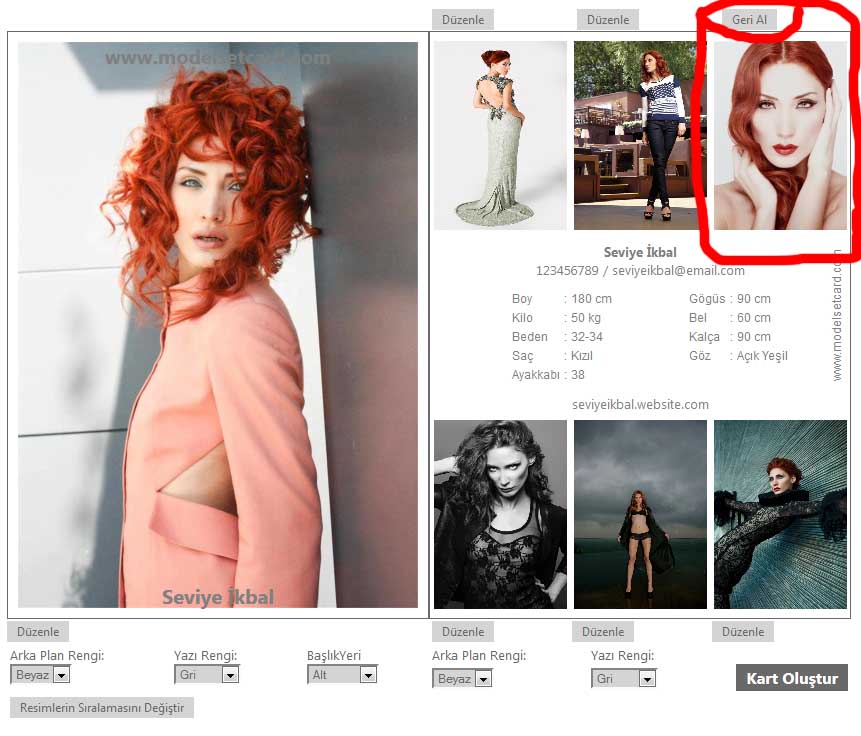861x736 pixels.
Task: Click Düzenle above the striped sweater photo
Action: click(x=608, y=20)
